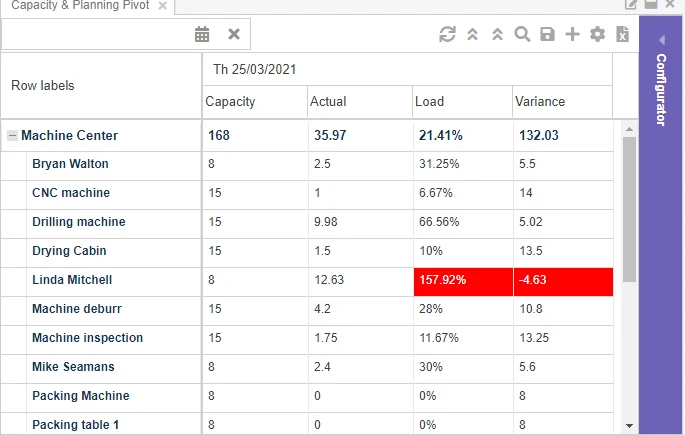This screenshot has width=685, height=435.
Task: Click the 35.97 total actual cell
Action: click(360, 136)
